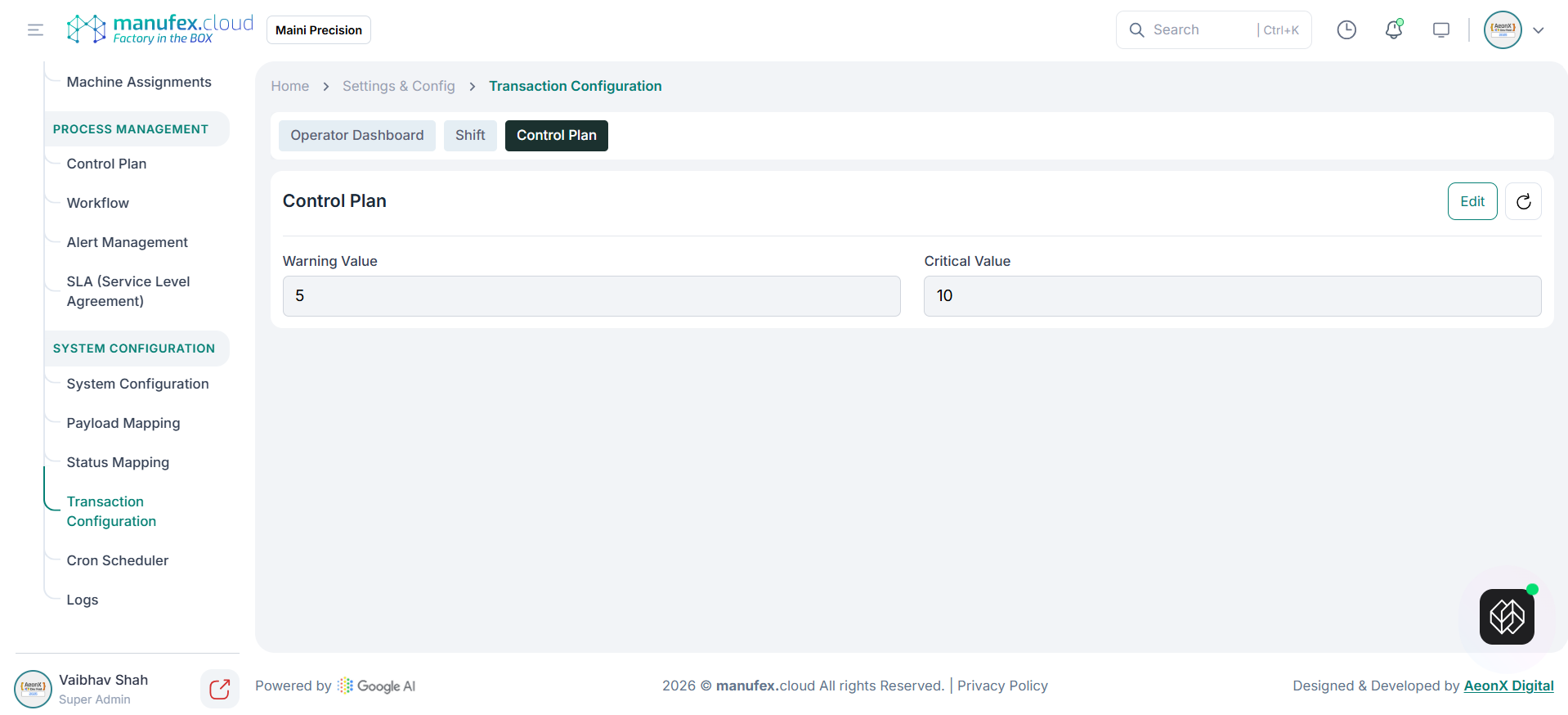Click the Maini Precision company button
The image size is (1568, 715).
(319, 30)
